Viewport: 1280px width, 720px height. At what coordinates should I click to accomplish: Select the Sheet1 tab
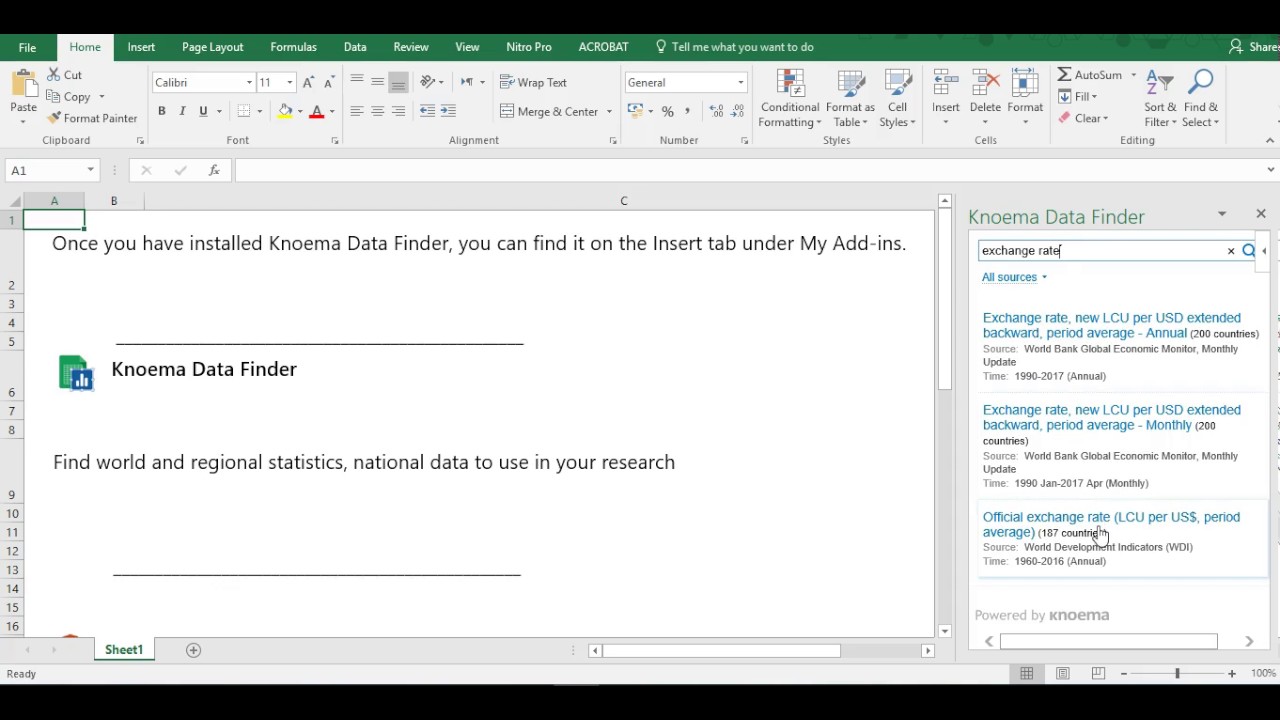point(124,650)
